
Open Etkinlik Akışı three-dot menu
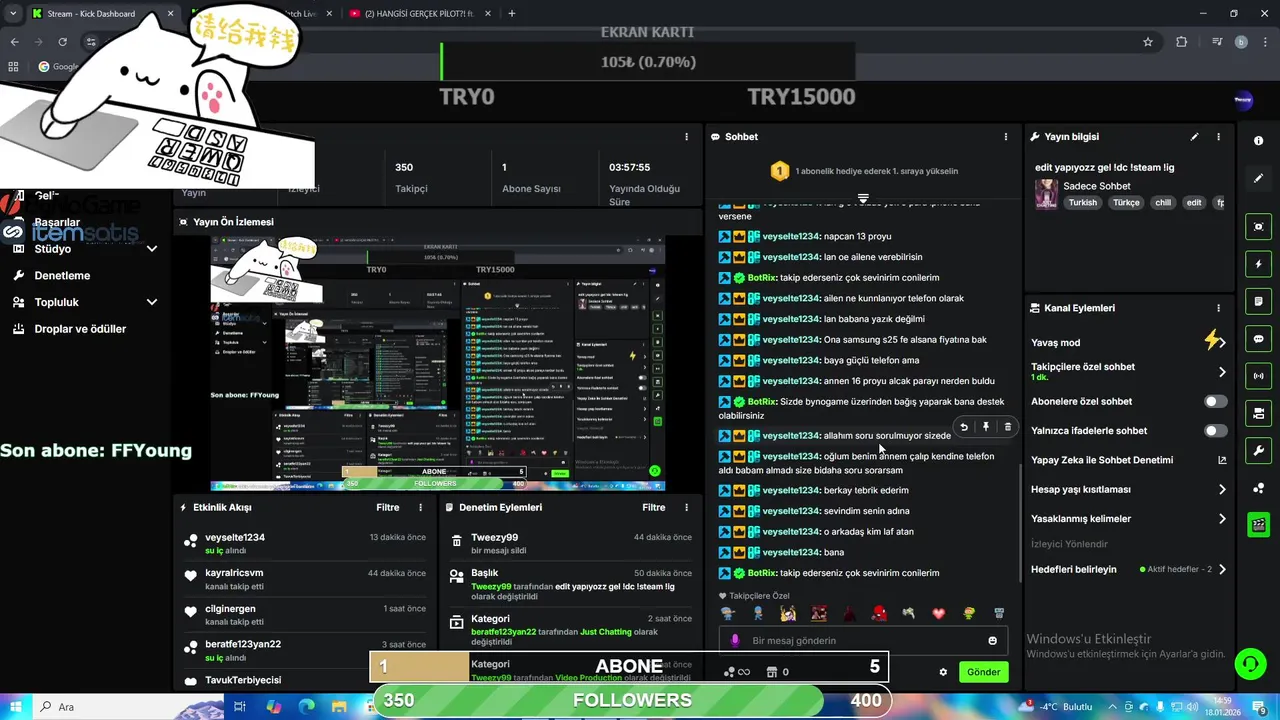pyautogui.click(x=420, y=508)
